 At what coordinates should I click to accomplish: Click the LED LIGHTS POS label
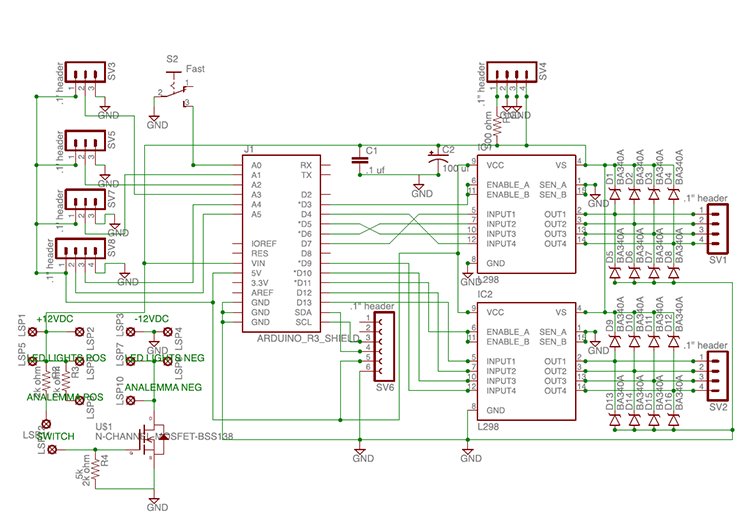click(x=66, y=358)
